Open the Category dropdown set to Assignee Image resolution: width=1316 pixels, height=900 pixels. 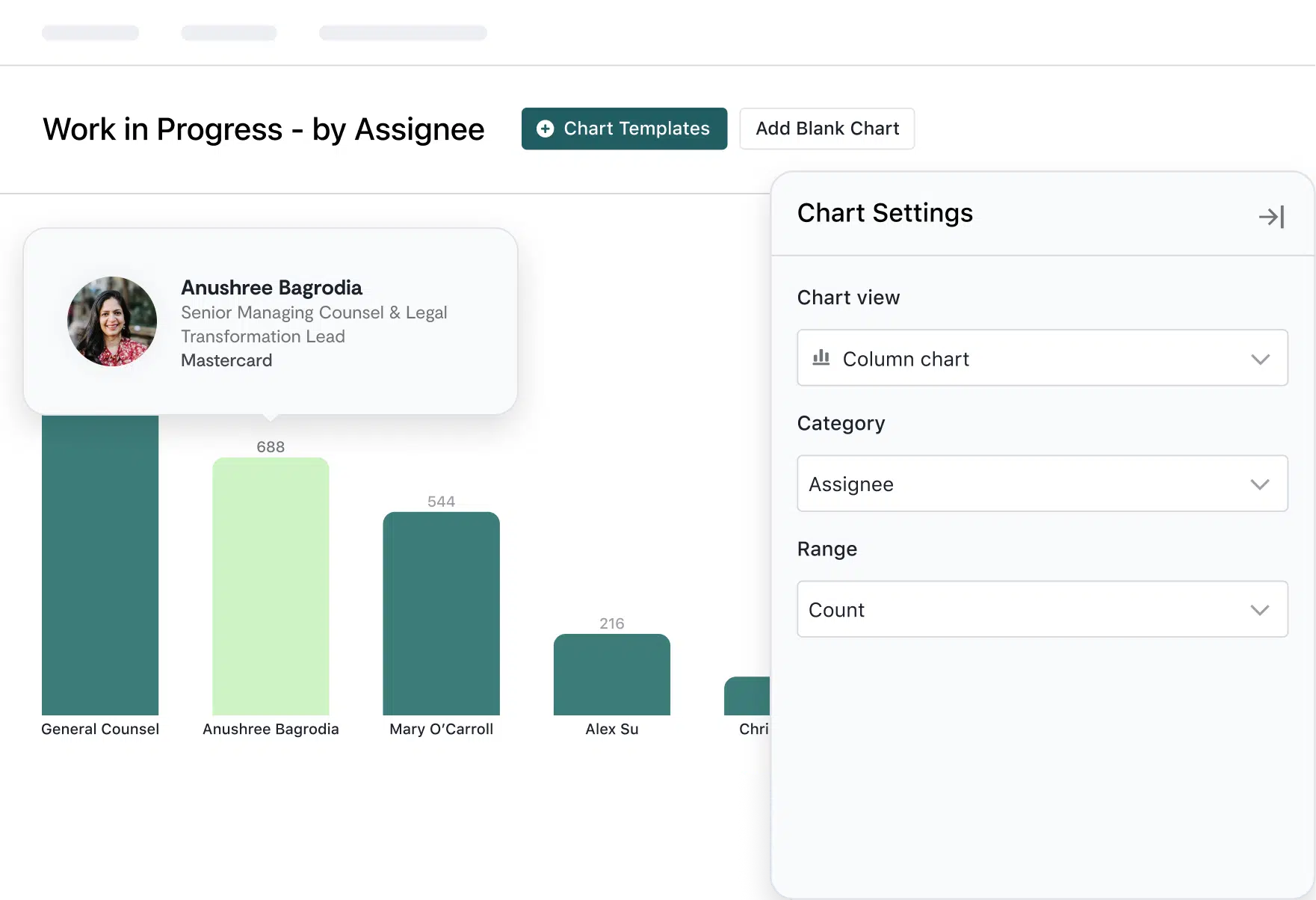coord(1042,484)
